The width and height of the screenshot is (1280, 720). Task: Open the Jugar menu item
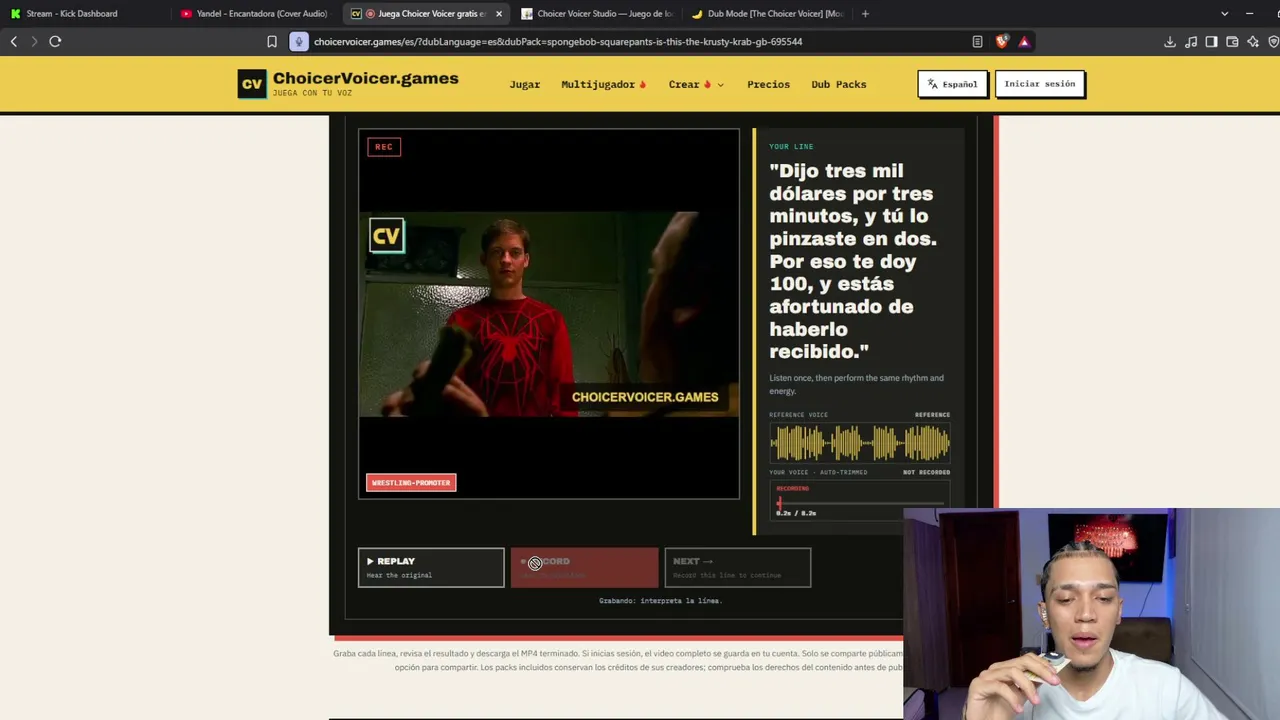coord(525,84)
